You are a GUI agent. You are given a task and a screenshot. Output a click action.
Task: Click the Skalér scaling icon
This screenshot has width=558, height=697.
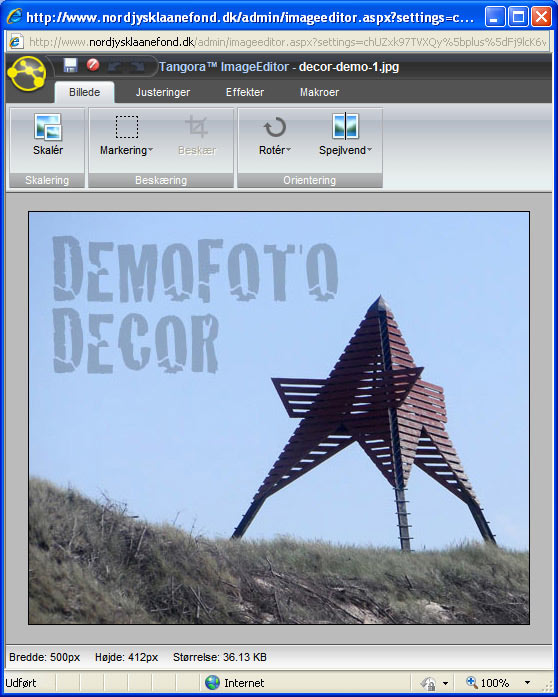coord(48,127)
